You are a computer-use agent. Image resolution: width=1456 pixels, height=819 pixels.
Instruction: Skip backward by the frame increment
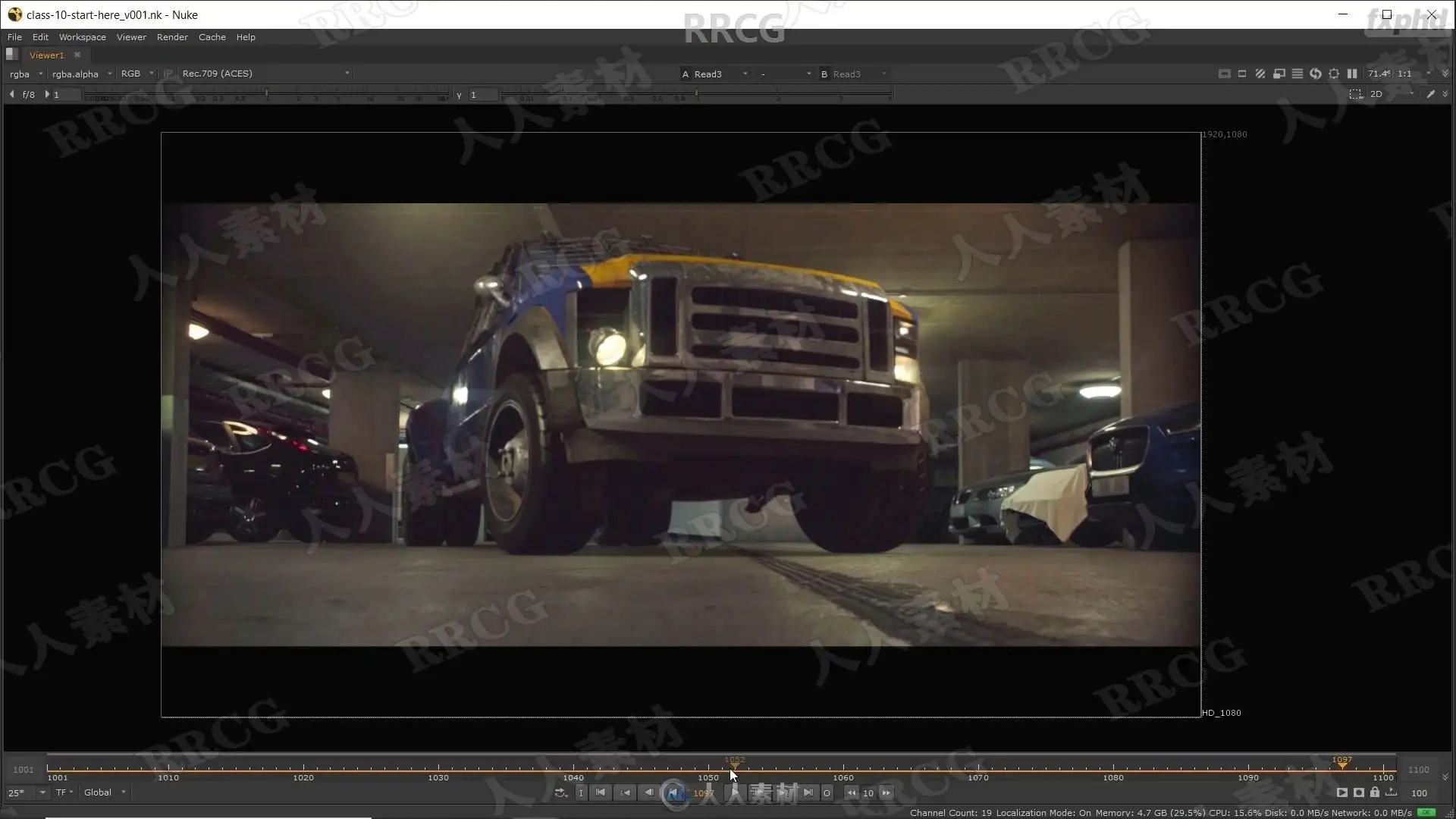click(x=852, y=793)
